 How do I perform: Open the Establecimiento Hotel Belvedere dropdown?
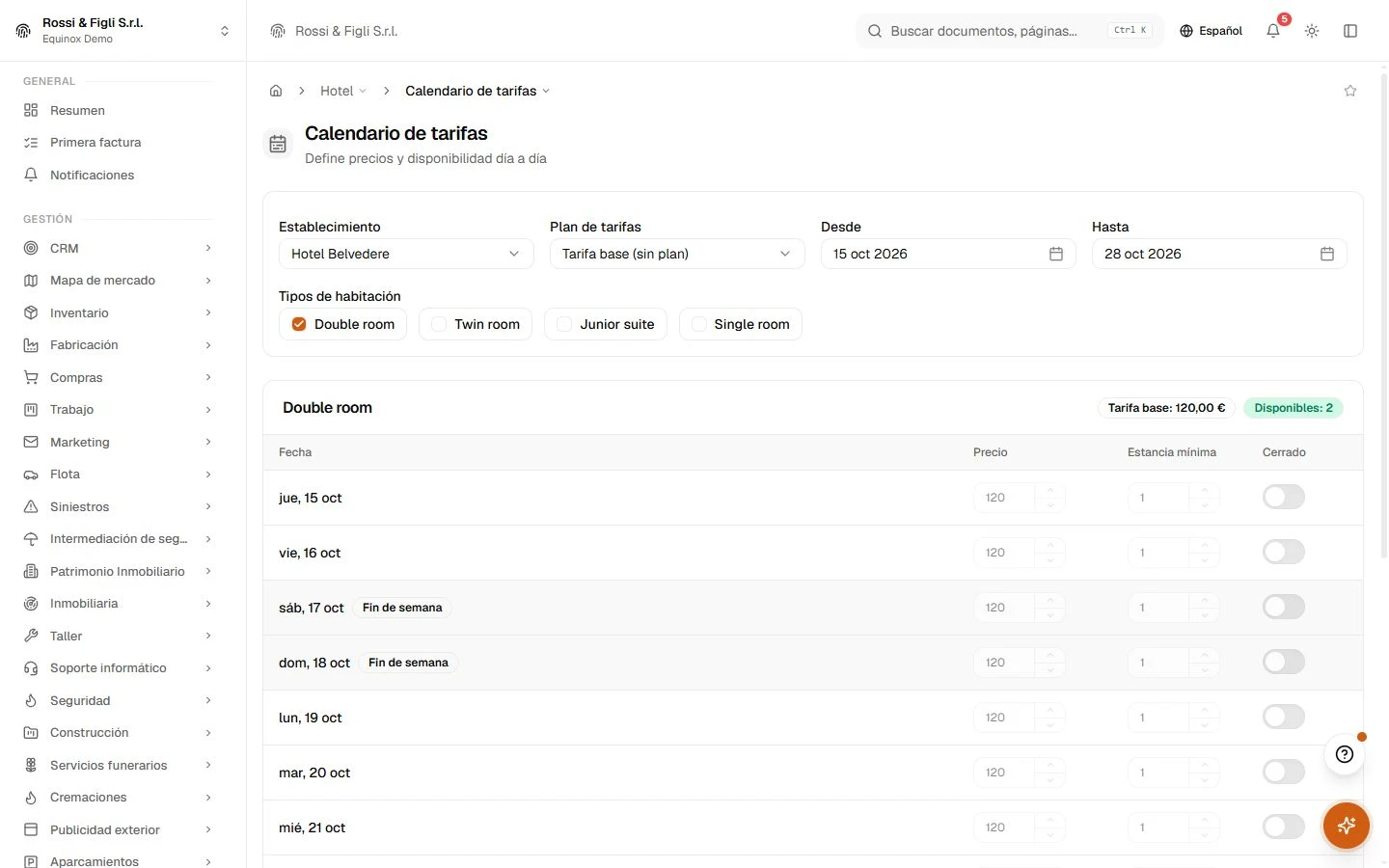point(406,254)
